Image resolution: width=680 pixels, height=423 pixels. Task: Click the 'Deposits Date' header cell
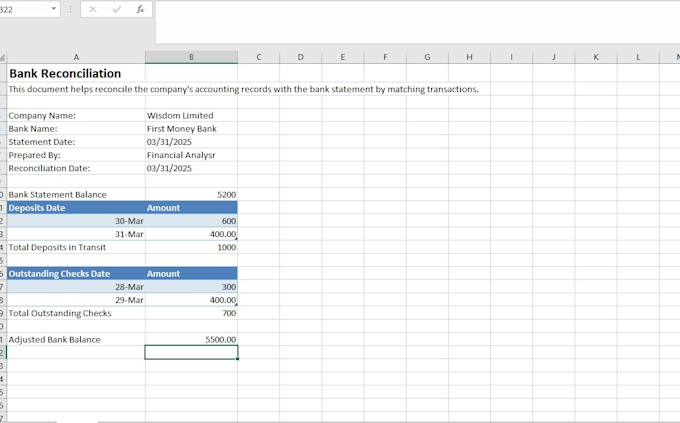click(76, 208)
